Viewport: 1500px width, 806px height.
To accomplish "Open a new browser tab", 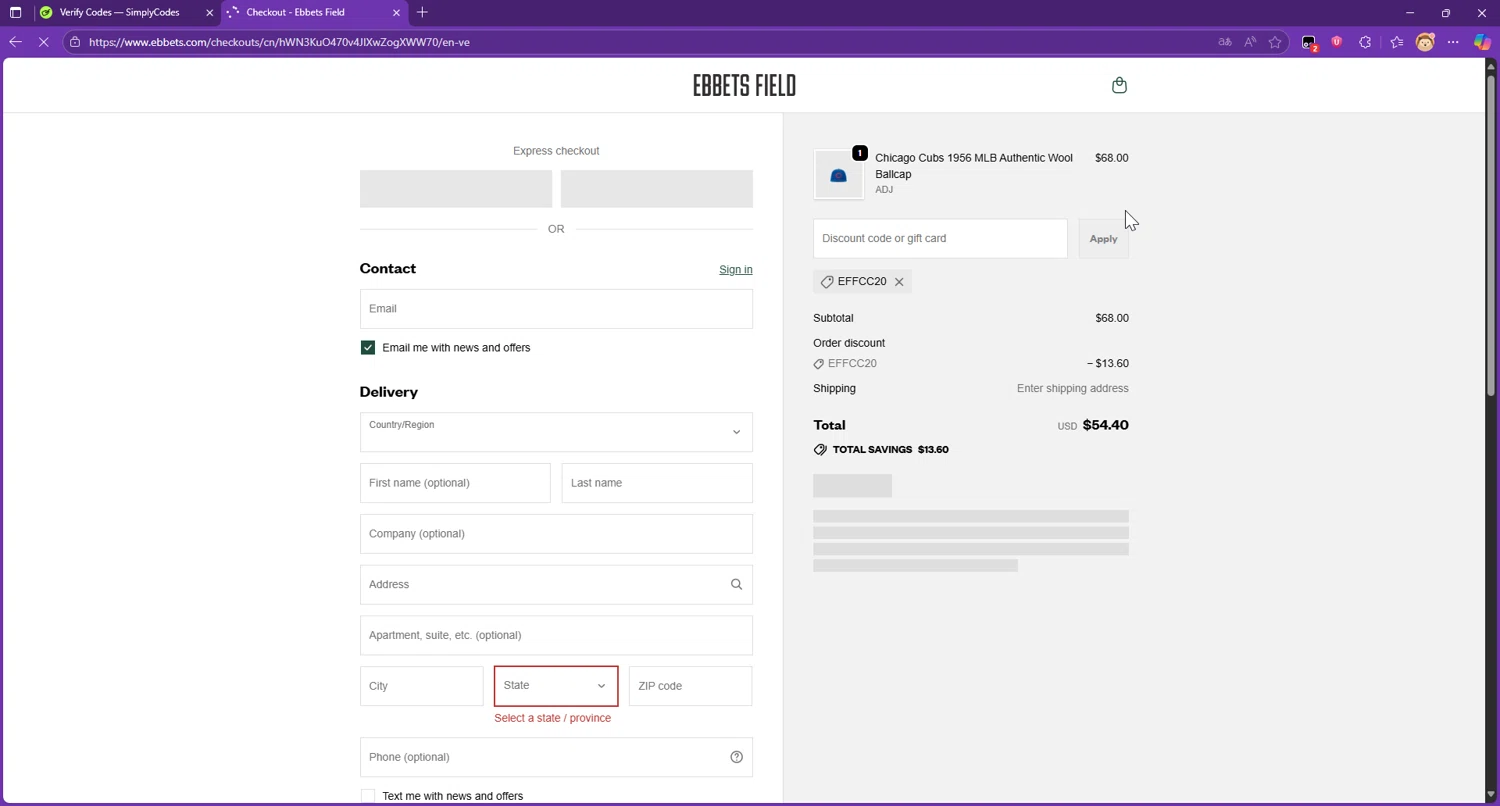I will (422, 13).
